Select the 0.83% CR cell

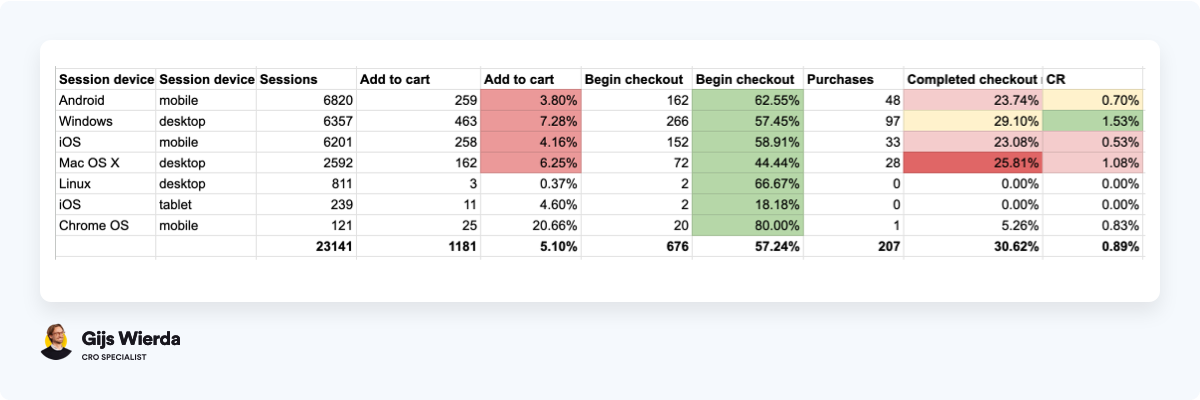(1092, 225)
